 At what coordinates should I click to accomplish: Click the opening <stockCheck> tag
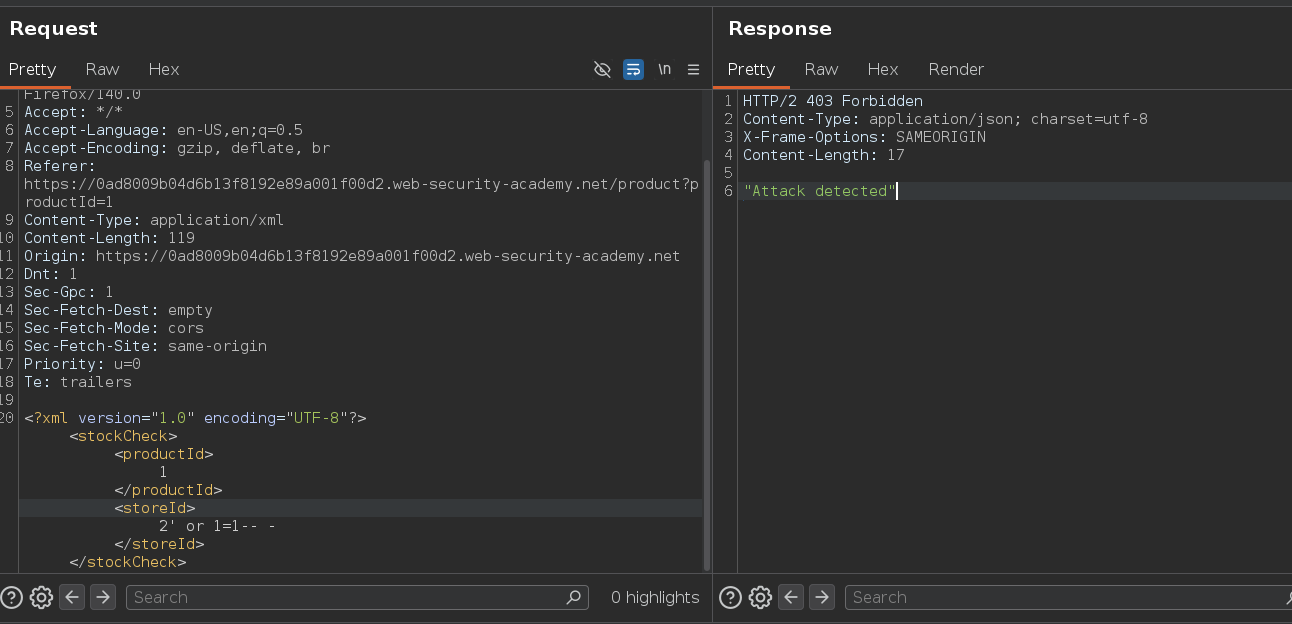point(123,436)
